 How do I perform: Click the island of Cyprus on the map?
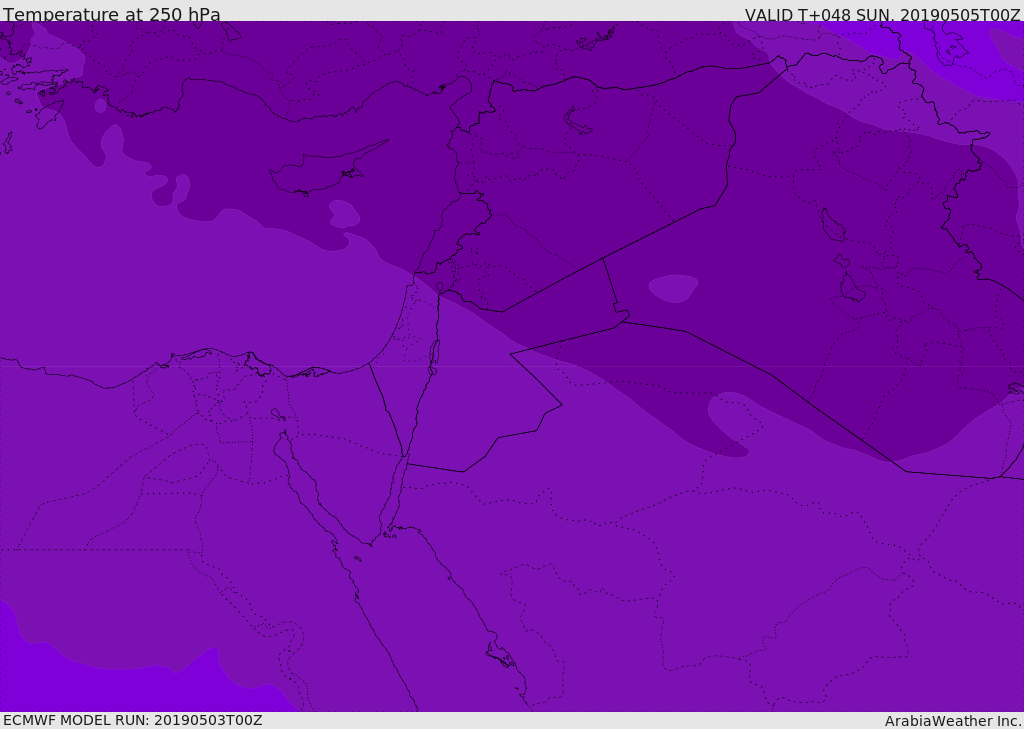[x=320, y=173]
